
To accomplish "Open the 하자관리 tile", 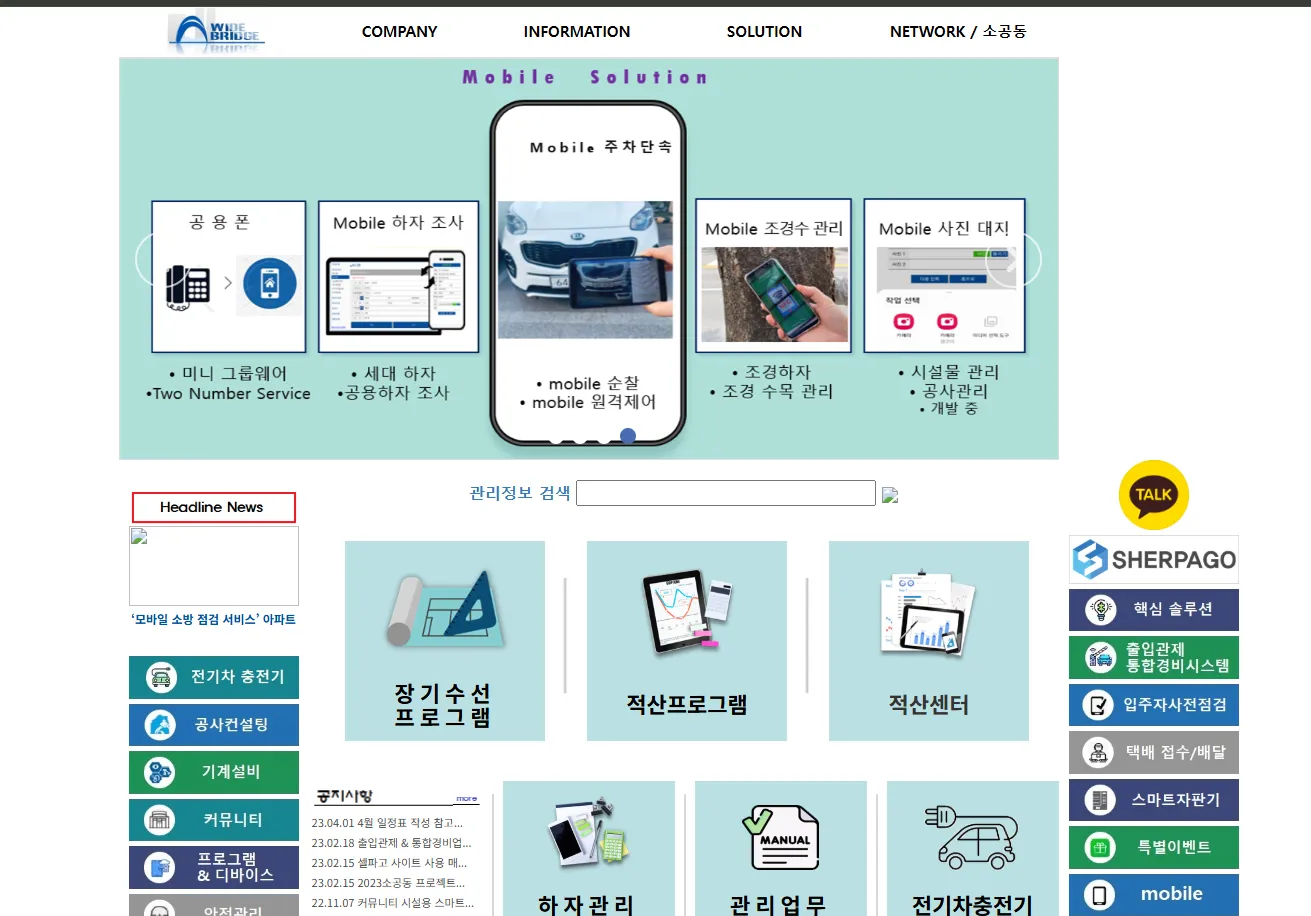I will point(589,848).
